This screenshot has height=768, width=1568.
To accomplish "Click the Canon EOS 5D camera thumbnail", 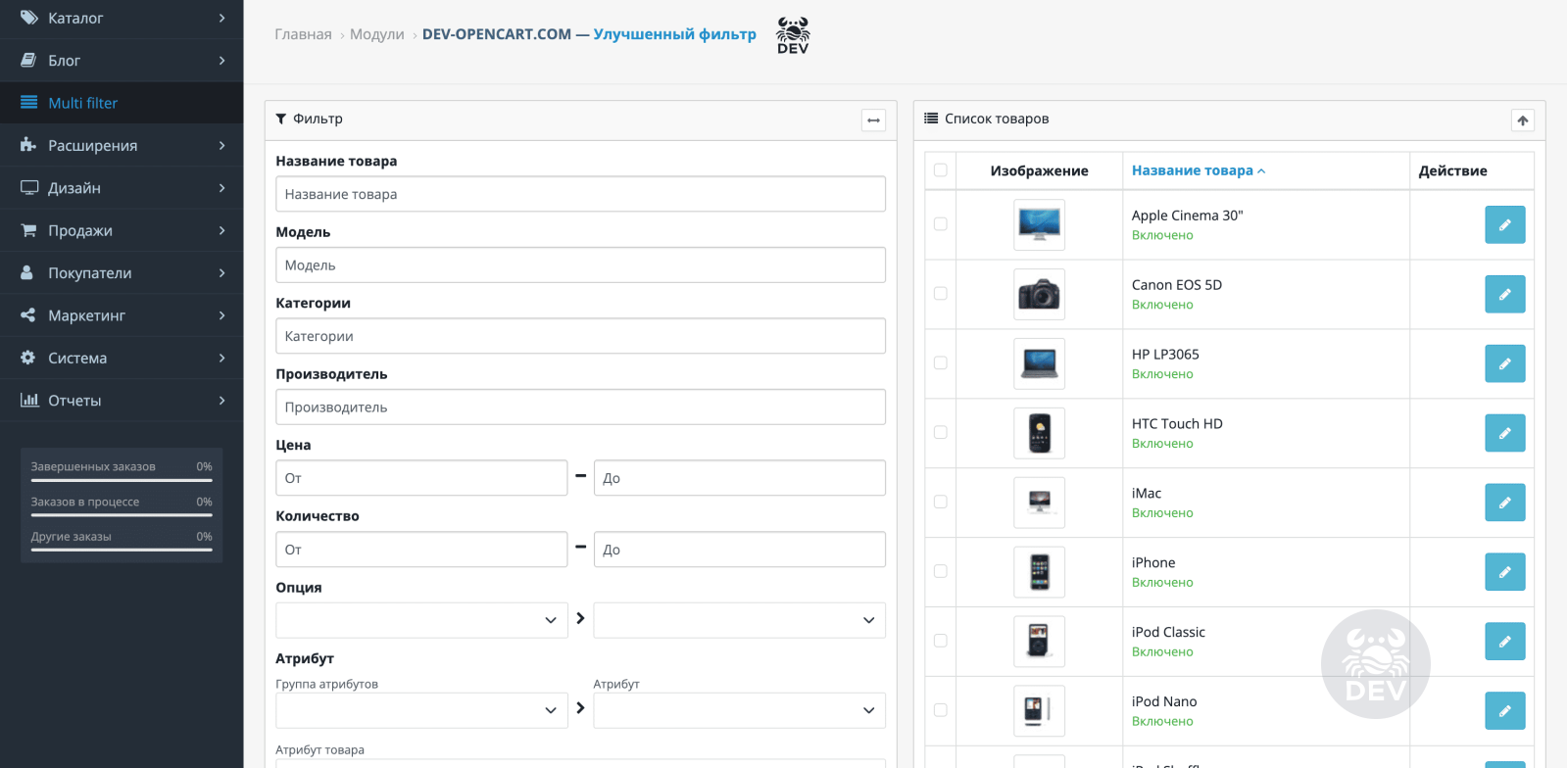I will (x=1039, y=294).
